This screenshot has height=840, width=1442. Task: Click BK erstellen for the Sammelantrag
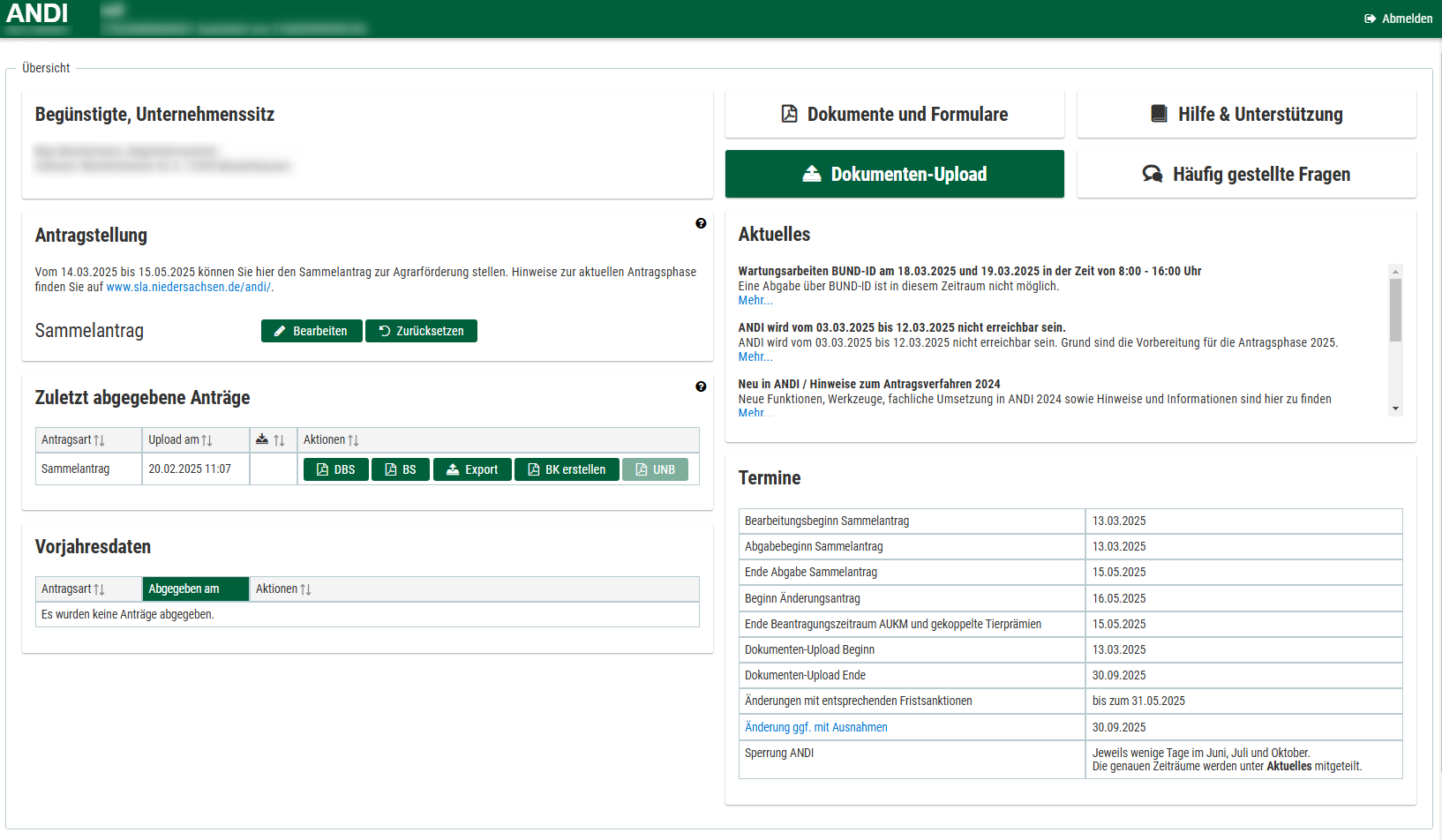[x=567, y=469]
